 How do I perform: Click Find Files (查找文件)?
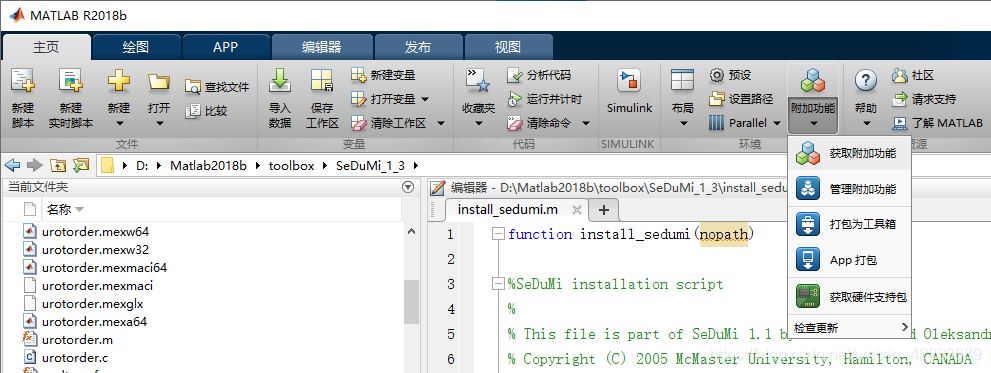[x=217, y=87]
